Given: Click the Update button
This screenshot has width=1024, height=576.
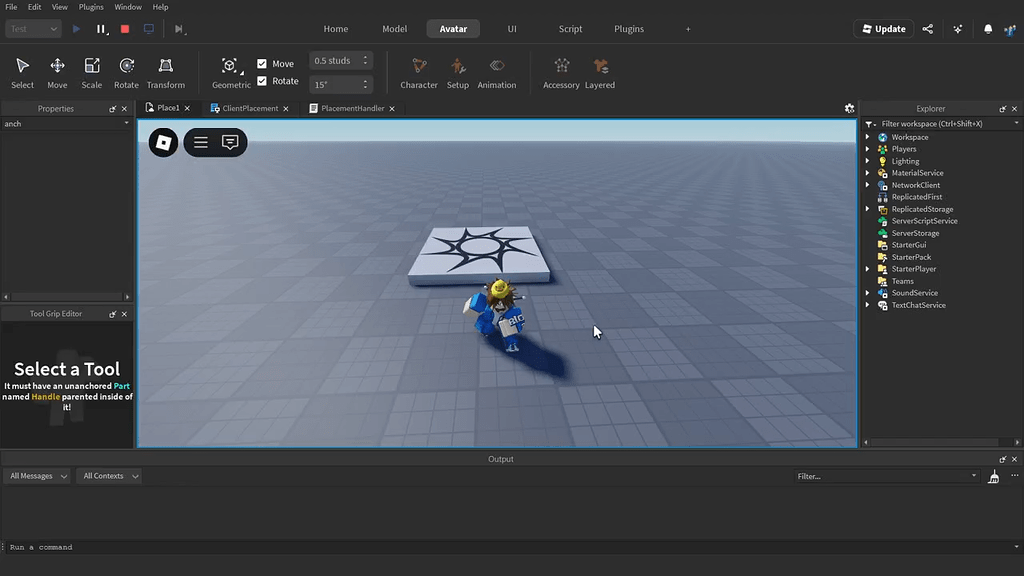Looking at the screenshot, I should point(883,29).
